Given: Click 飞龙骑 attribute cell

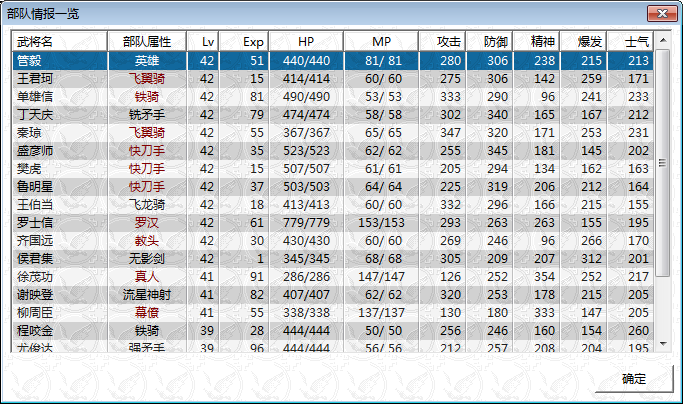Looking at the screenshot, I should click(x=147, y=205).
